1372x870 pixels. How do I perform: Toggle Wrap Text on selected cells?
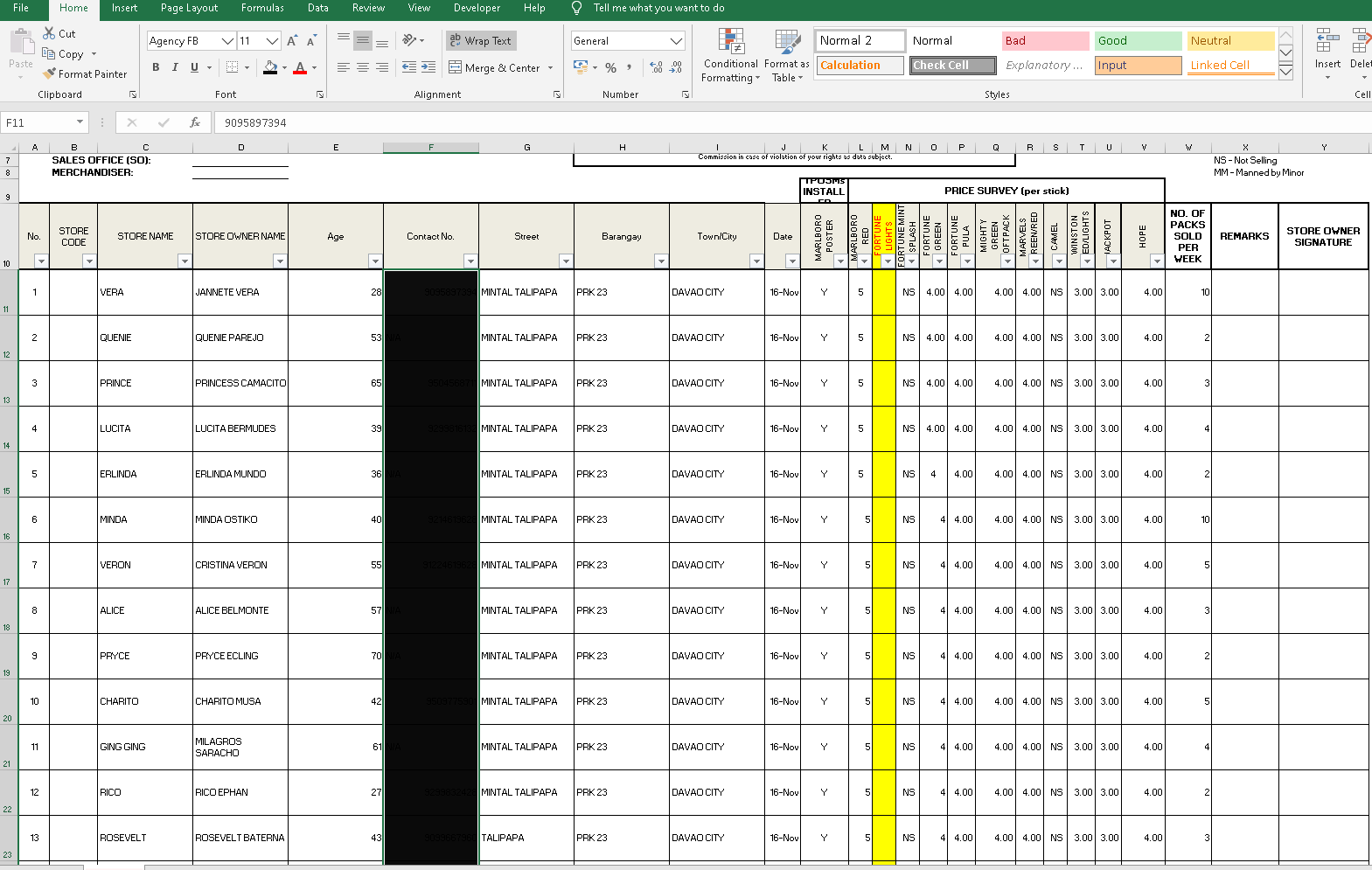(480, 40)
